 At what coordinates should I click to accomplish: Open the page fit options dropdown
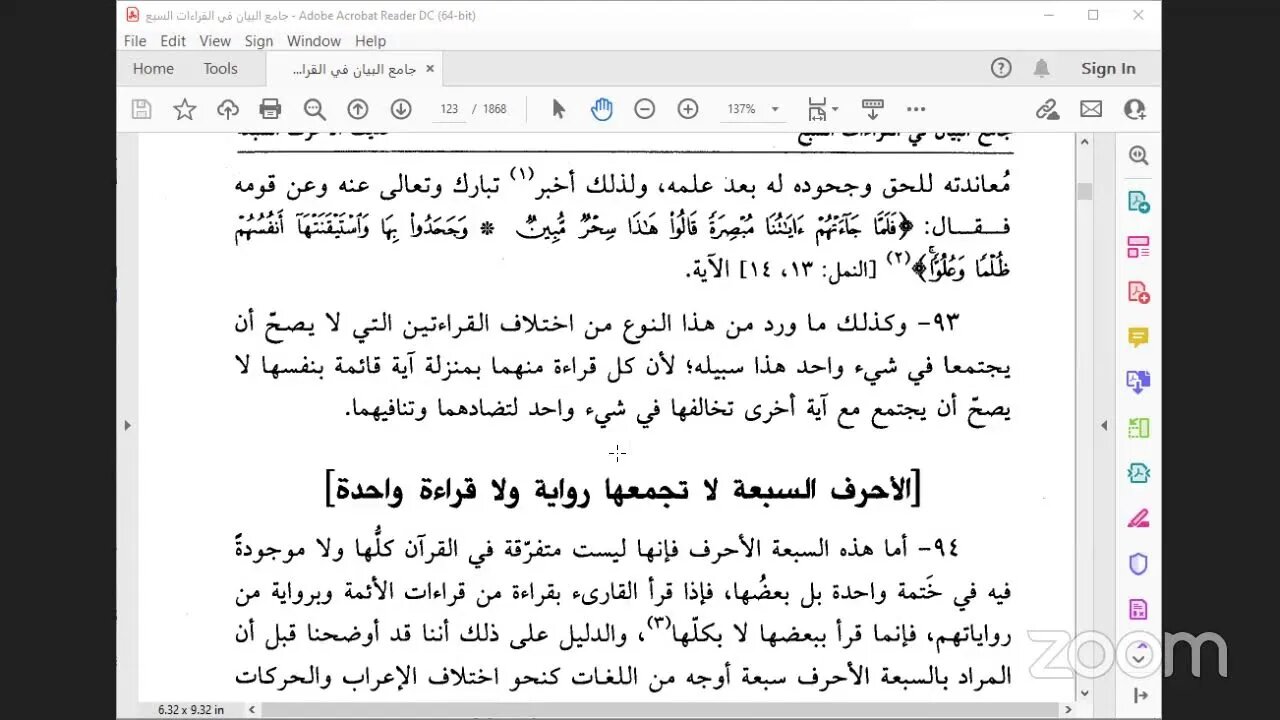coord(823,109)
